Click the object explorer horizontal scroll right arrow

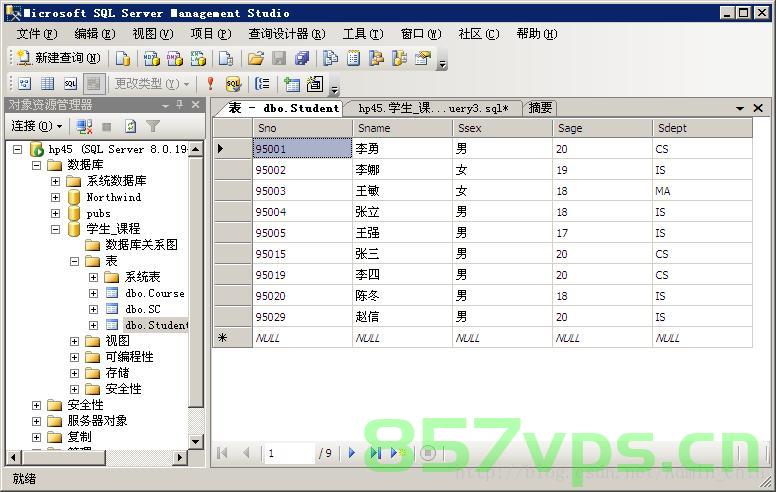[180, 458]
